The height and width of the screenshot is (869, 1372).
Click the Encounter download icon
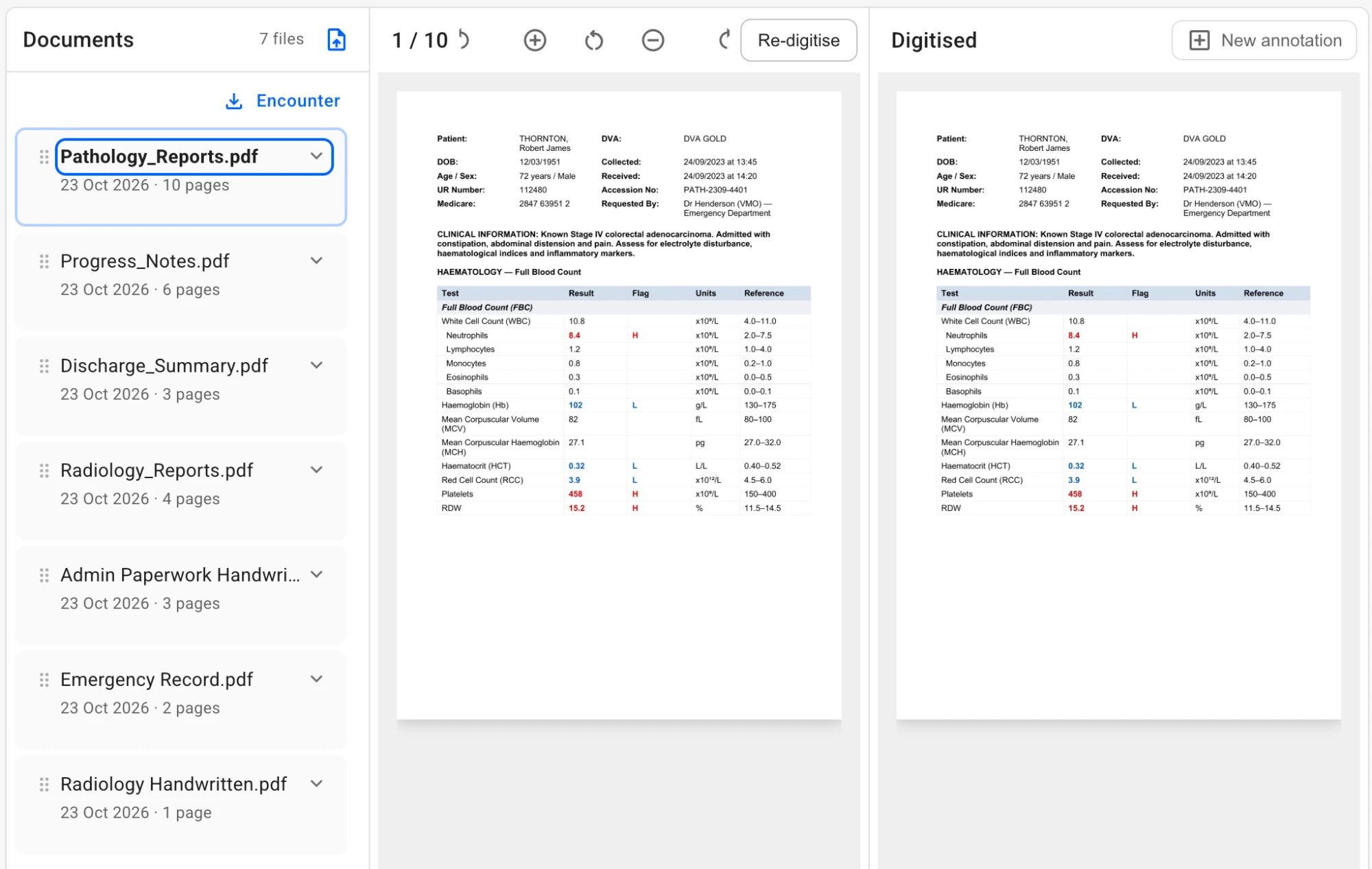[234, 102]
